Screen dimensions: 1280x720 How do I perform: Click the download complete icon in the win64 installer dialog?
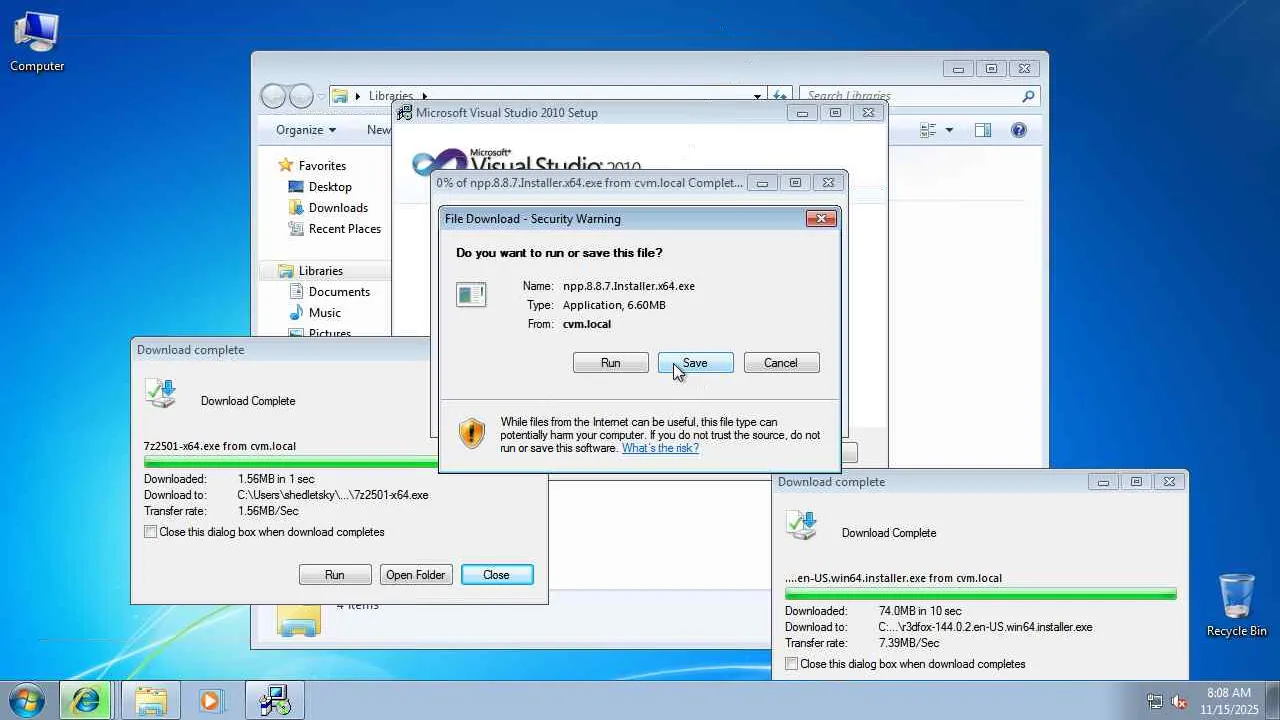pyautogui.click(x=801, y=526)
